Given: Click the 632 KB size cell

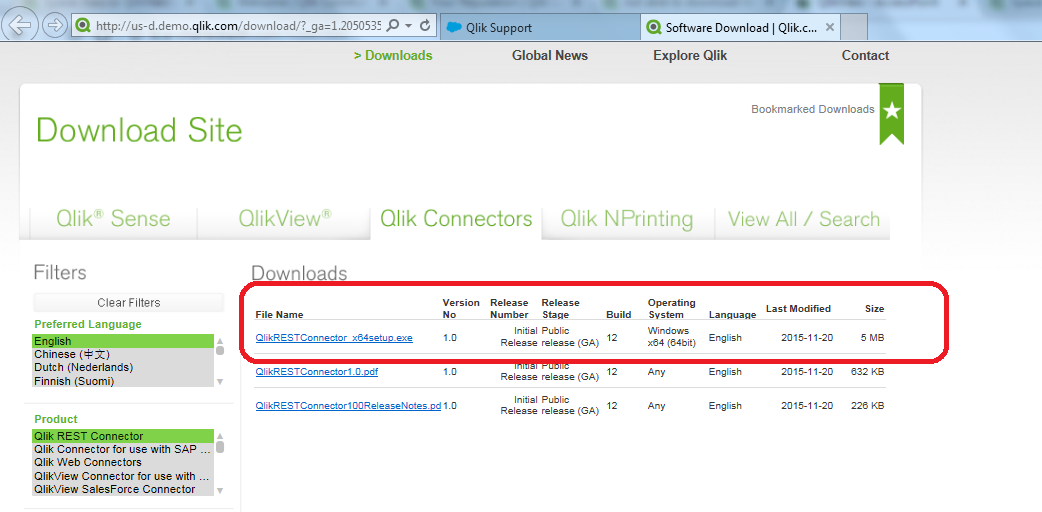Looking at the screenshot, I should (868, 372).
